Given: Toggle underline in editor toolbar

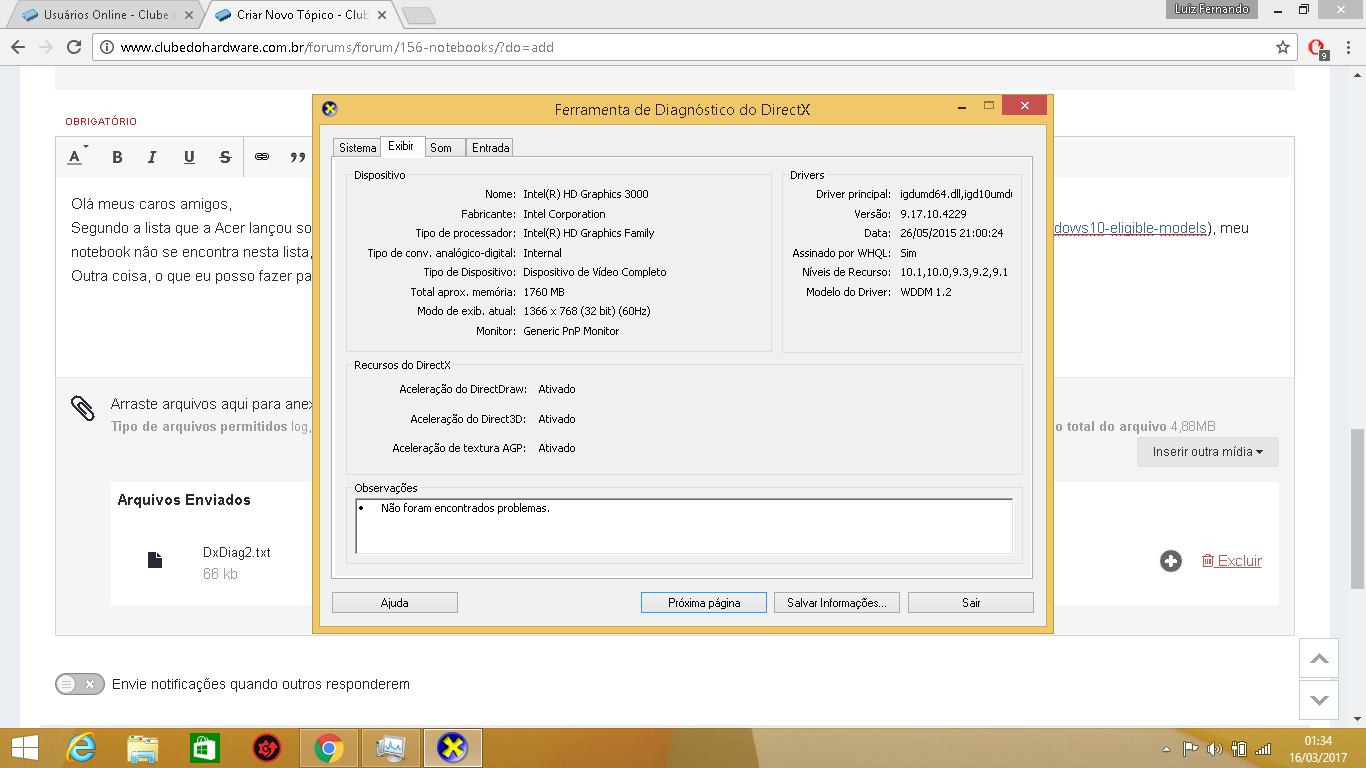Looking at the screenshot, I should pyautogui.click(x=189, y=157).
